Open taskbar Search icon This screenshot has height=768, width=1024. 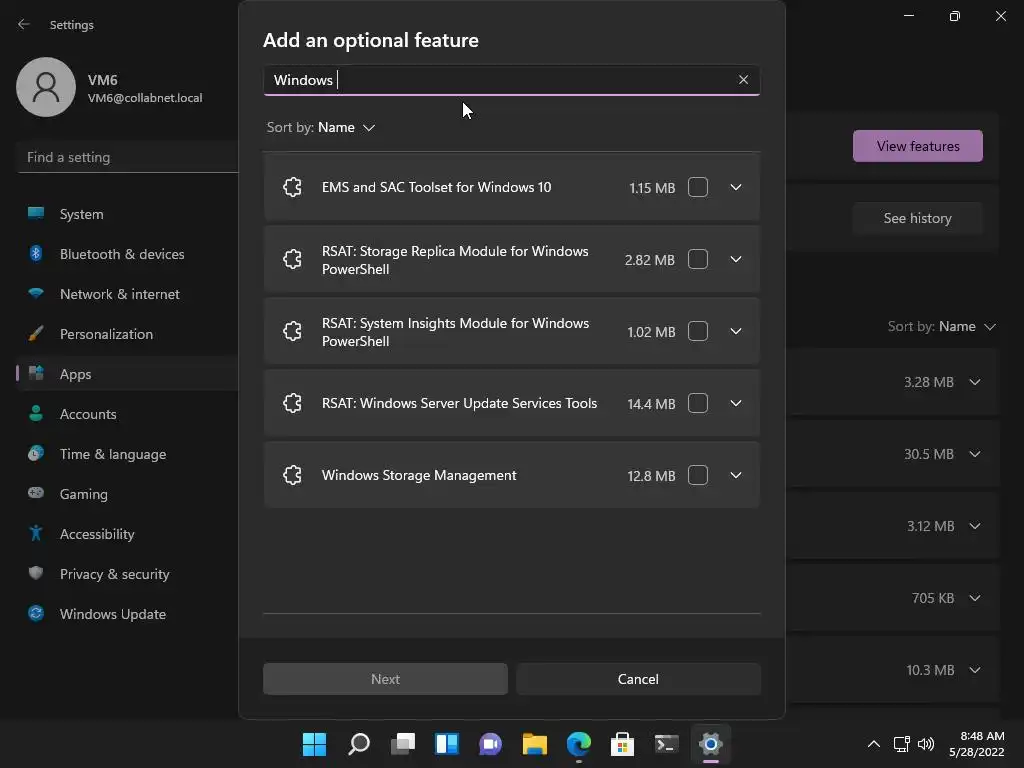point(358,744)
